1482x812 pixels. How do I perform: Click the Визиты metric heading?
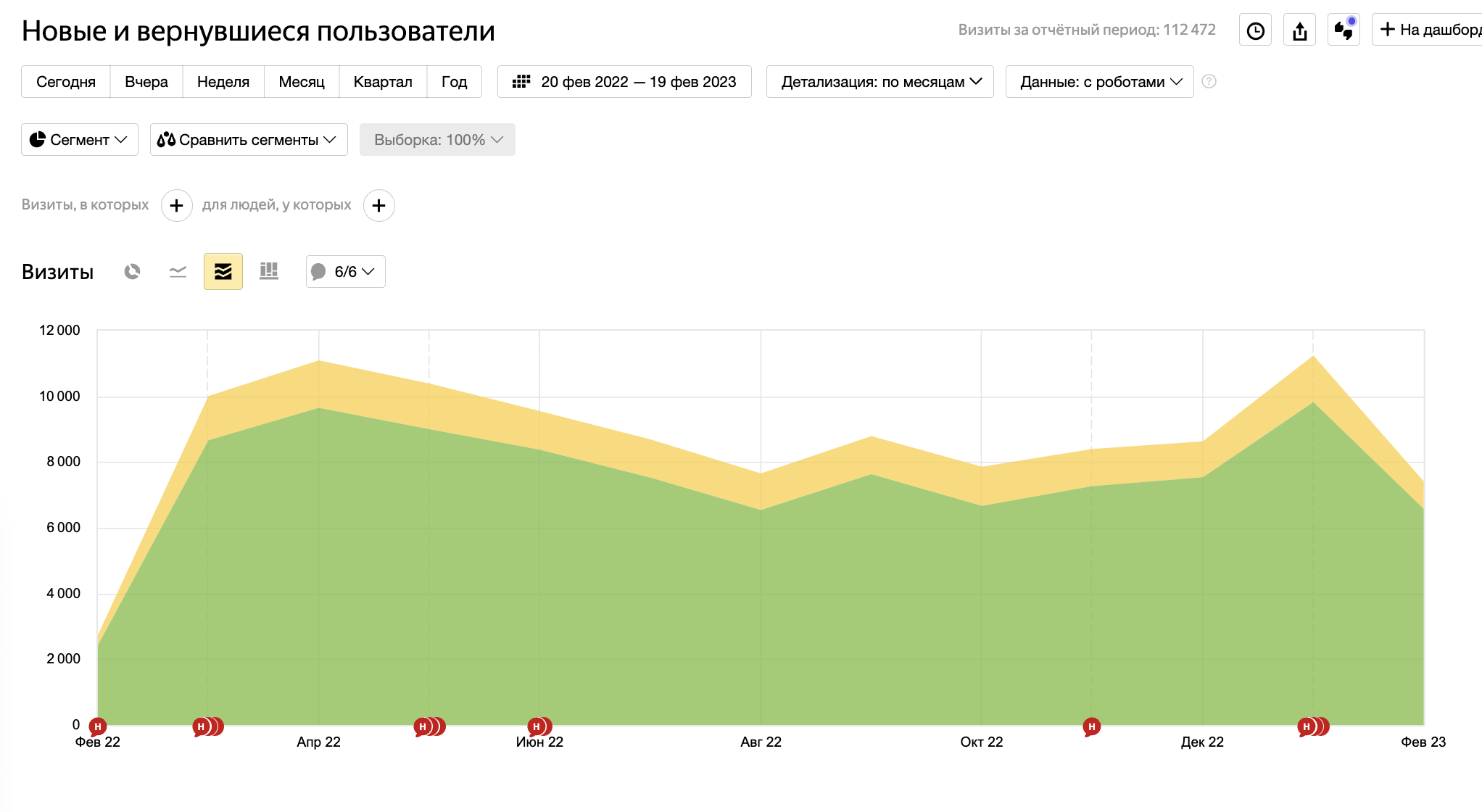[x=58, y=272]
